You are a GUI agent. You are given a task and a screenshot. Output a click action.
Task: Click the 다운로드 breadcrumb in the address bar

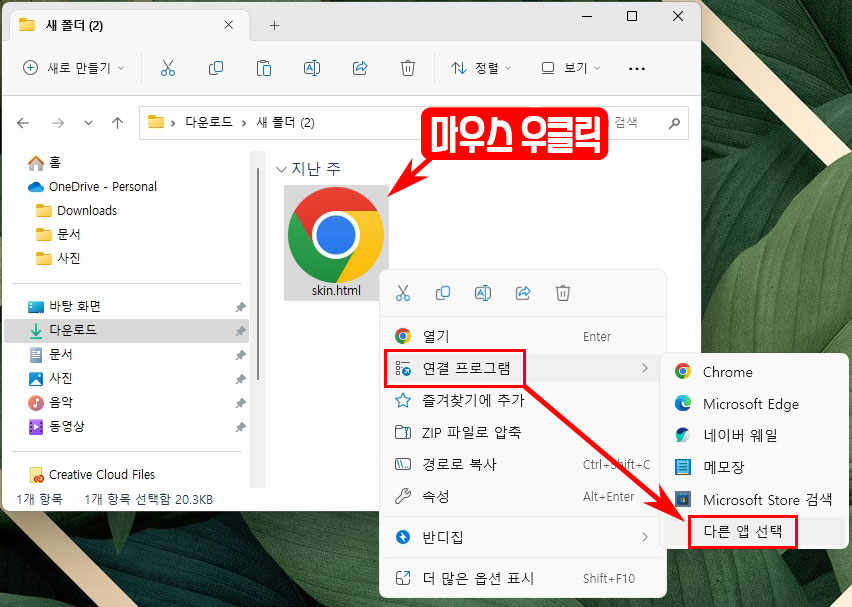[x=208, y=122]
